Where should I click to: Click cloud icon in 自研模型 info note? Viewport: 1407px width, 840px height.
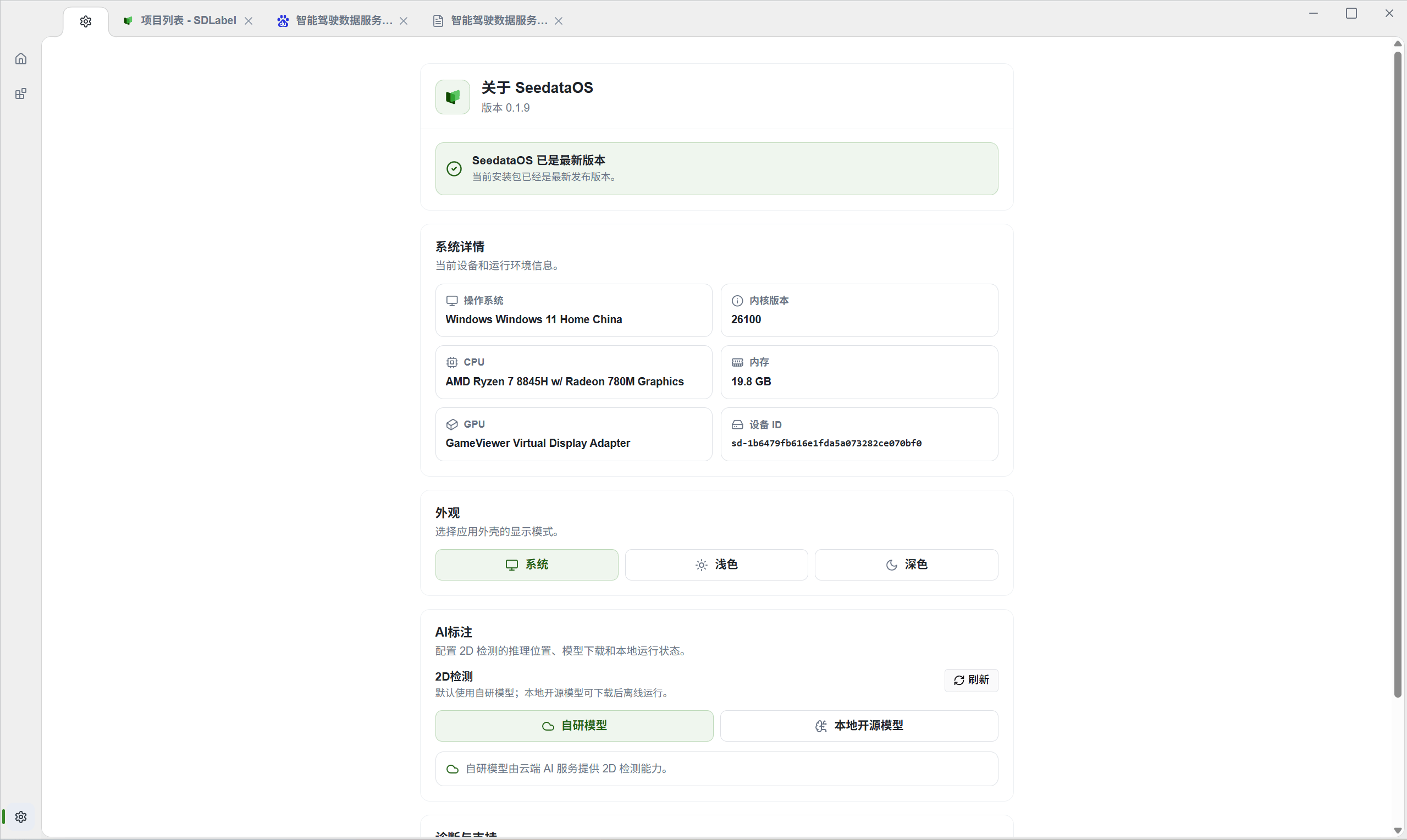tap(452, 769)
